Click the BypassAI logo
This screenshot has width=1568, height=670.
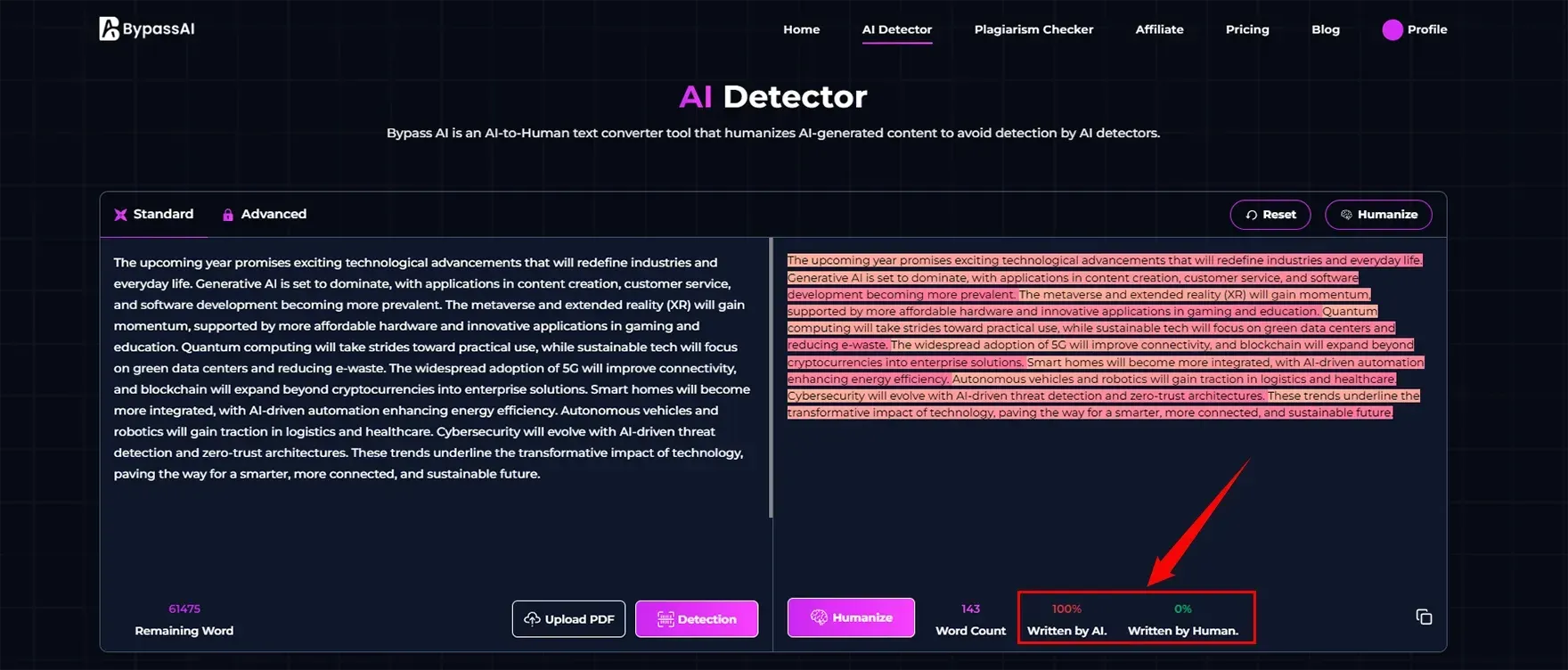click(x=147, y=29)
